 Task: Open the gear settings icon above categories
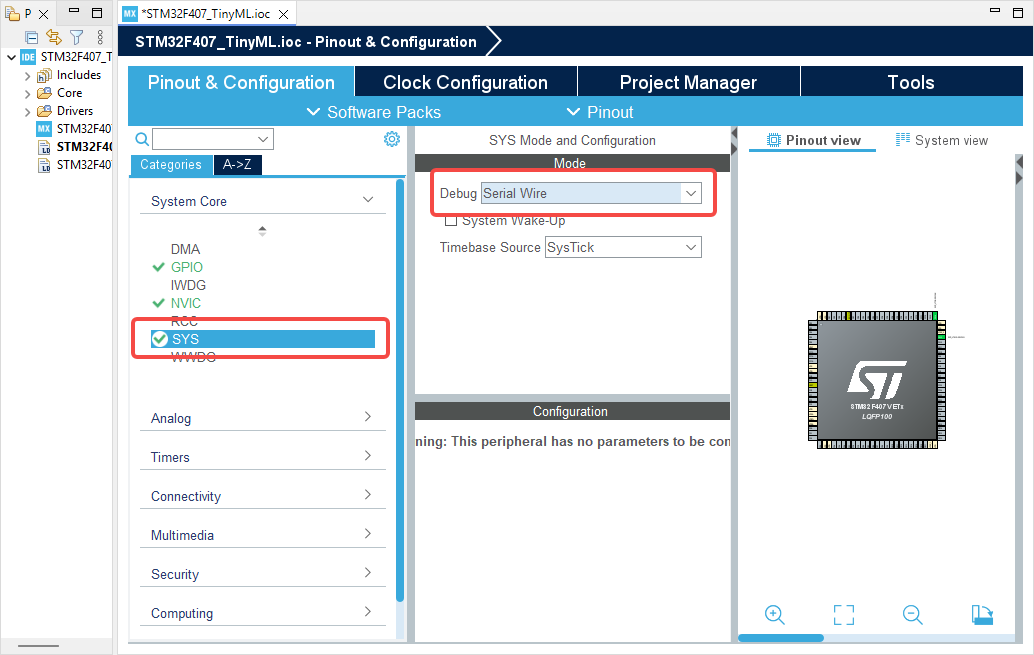392,139
